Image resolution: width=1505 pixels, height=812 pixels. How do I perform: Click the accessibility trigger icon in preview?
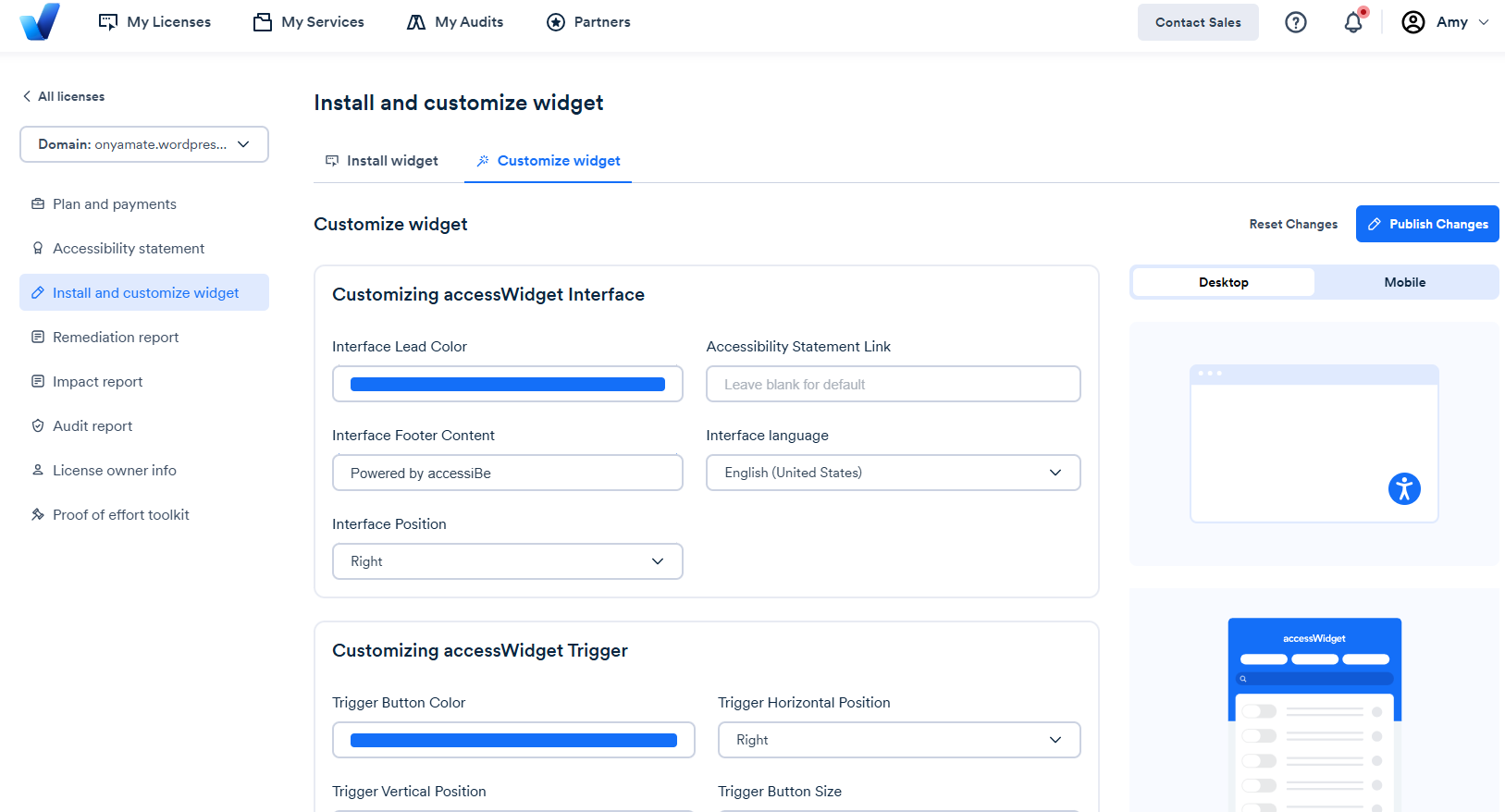pyautogui.click(x=1404, y=488)
